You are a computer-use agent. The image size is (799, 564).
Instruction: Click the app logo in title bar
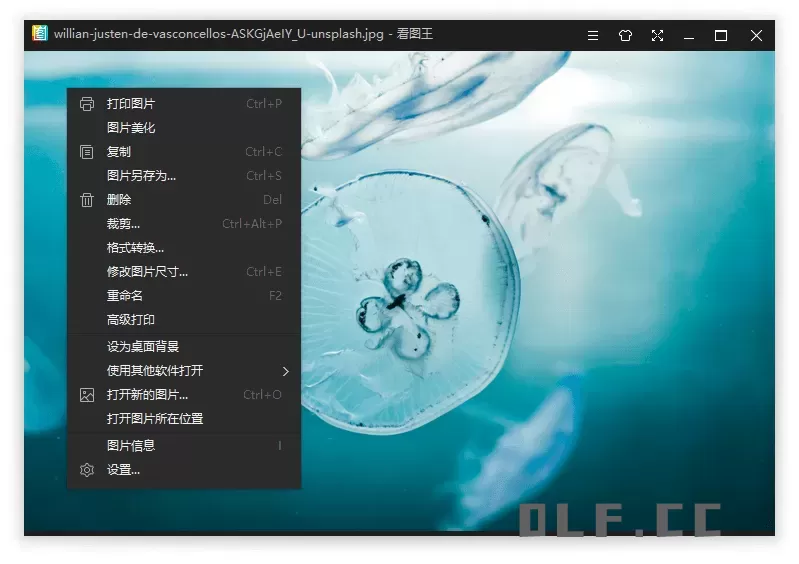[39, 34]
